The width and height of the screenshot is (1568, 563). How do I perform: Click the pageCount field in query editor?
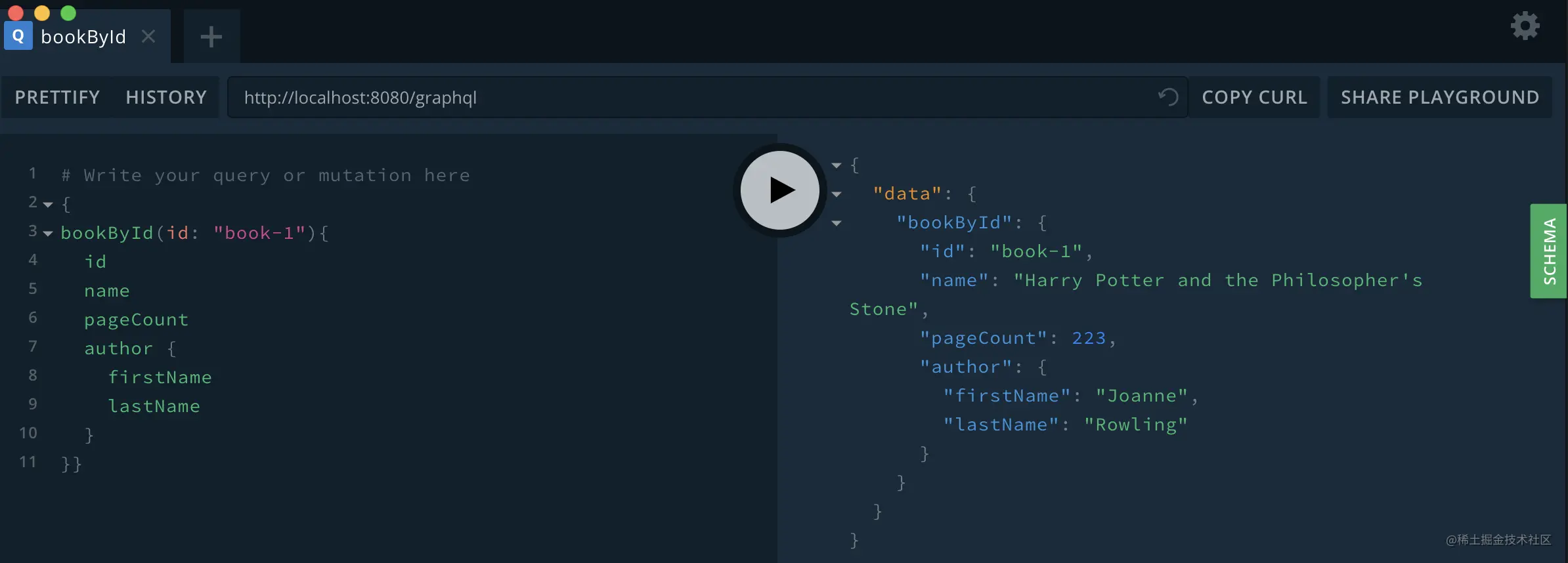click(136, 320)
